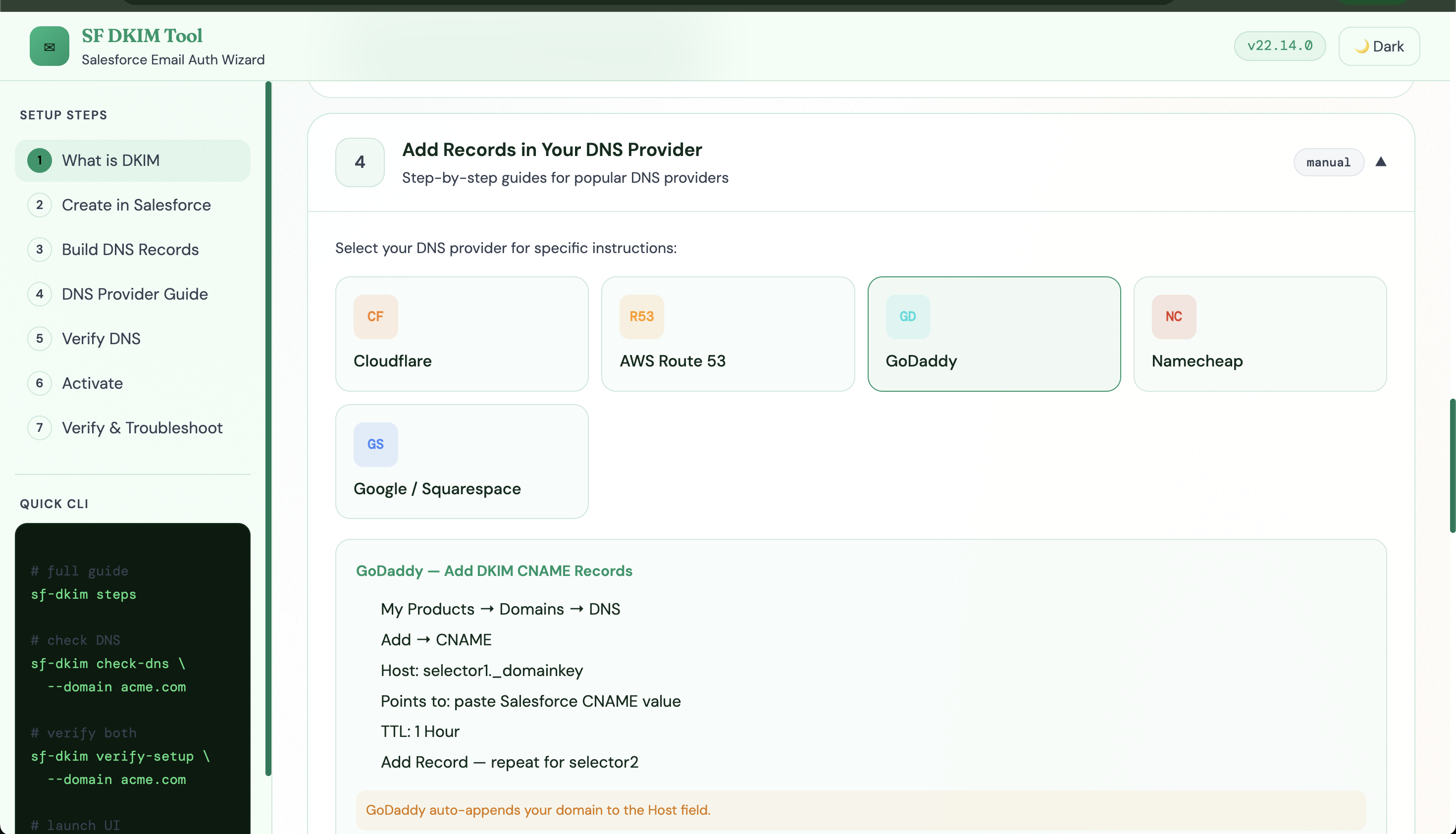Open Verify & Troubleshoot step
This screenshot has height=834, width=1456.
click(142, 428)
